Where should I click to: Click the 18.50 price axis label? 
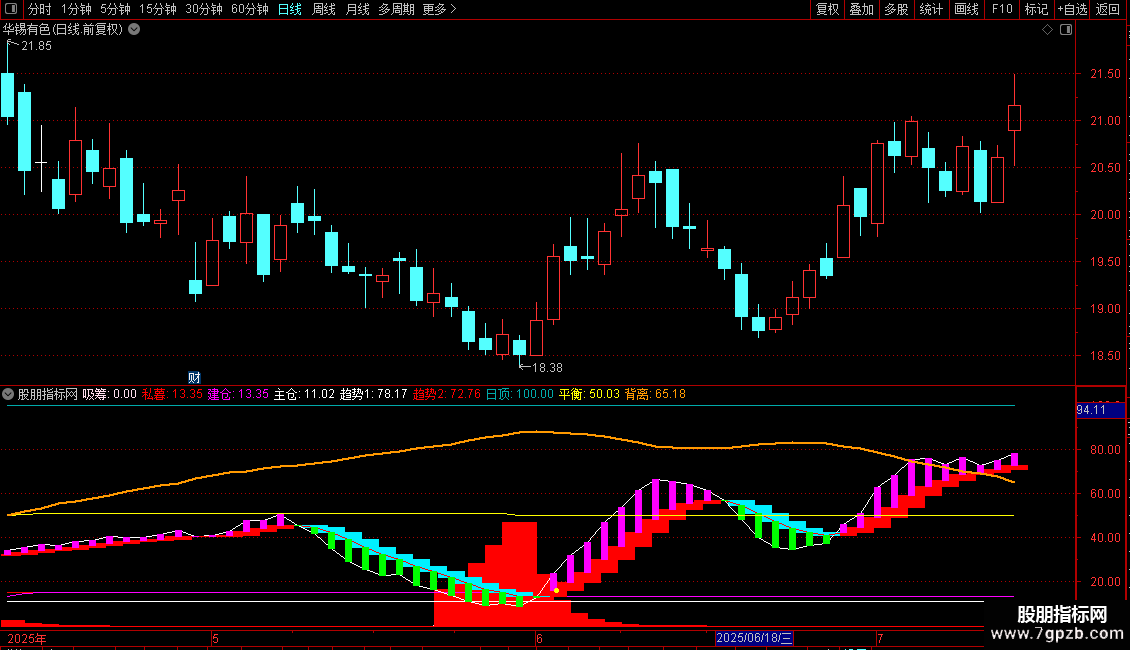[1105, 356]
